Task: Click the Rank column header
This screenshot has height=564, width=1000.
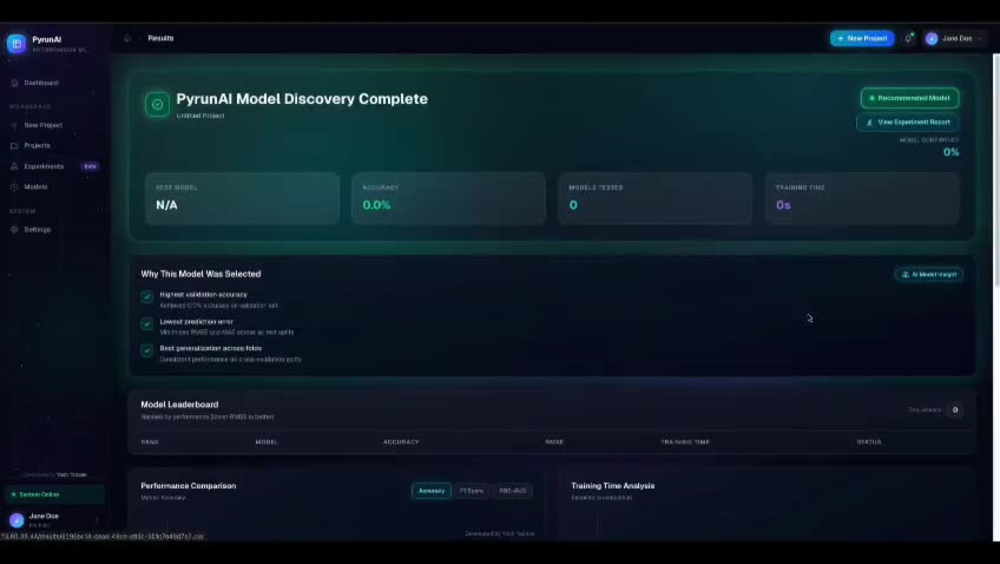Action: 150,442
